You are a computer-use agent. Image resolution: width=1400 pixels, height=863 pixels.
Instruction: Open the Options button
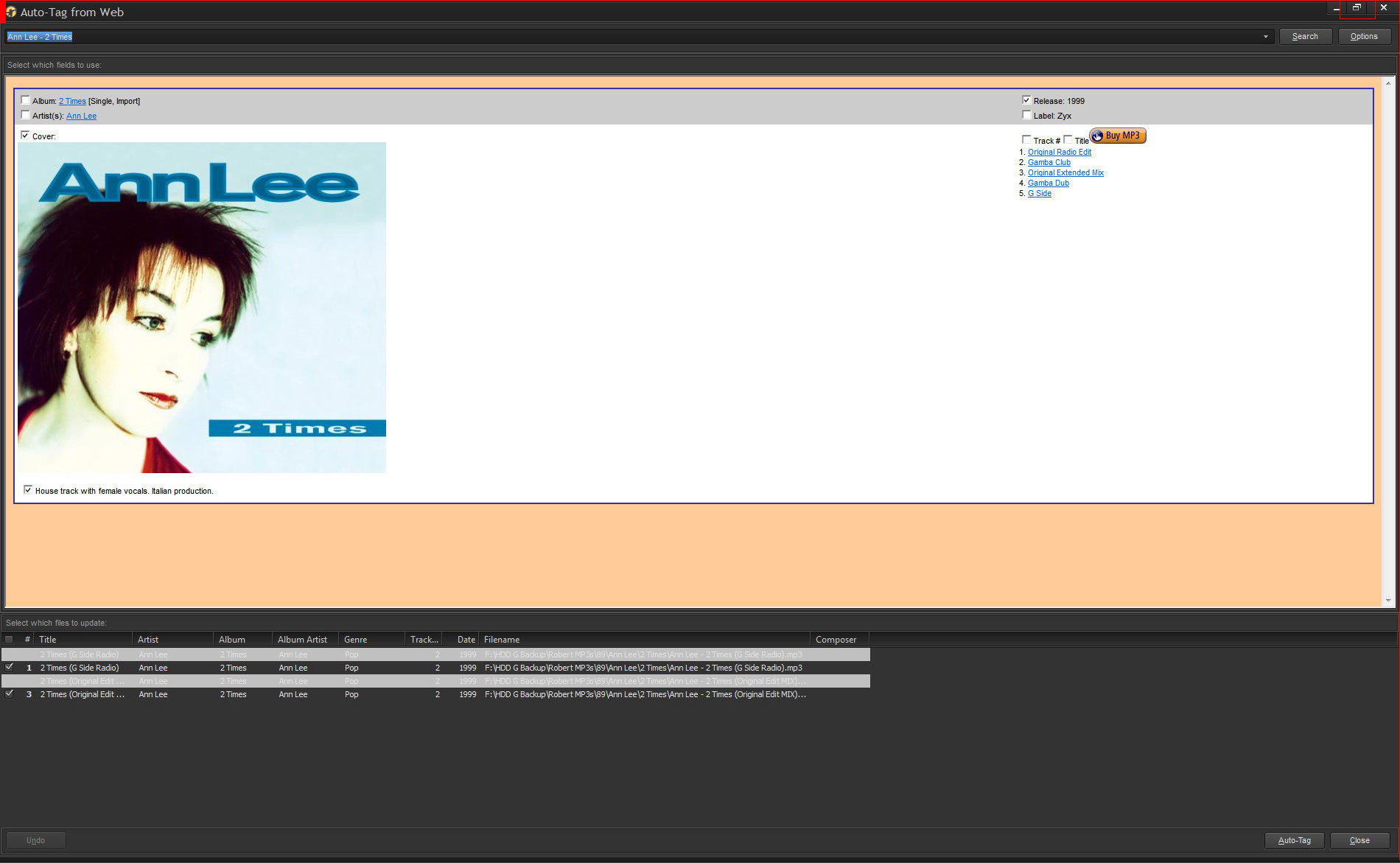click(x=1364, y=37)
